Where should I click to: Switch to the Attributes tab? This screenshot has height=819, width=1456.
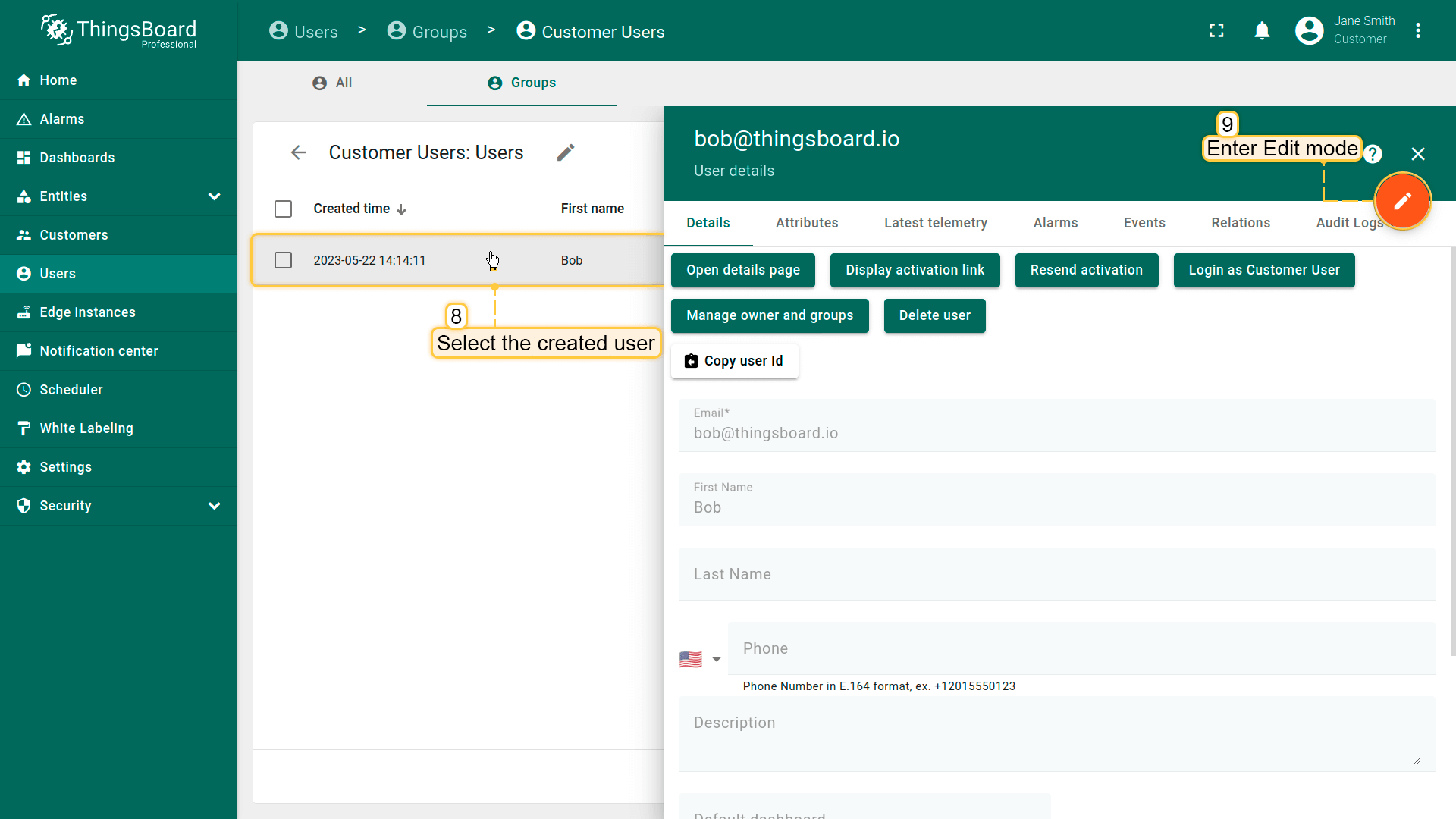pyautogui.click(x=806, y=223)
